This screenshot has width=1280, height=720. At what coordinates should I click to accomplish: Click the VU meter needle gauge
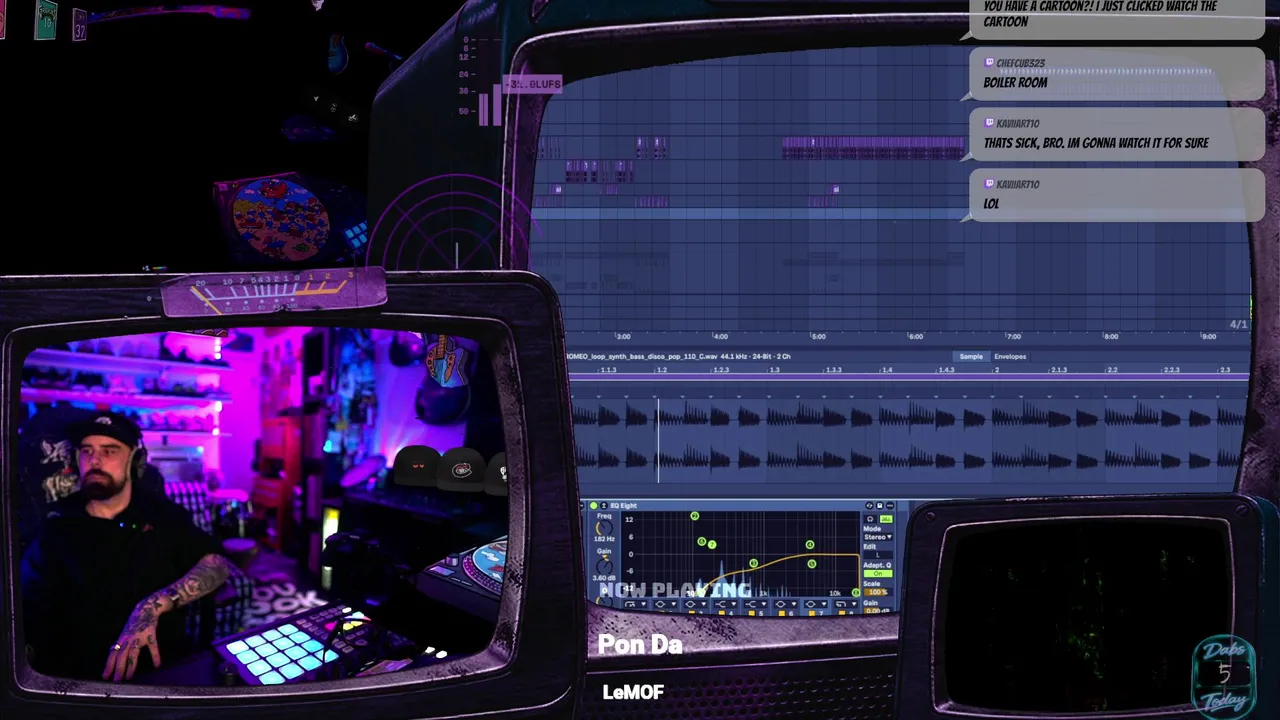coord(273,290)
